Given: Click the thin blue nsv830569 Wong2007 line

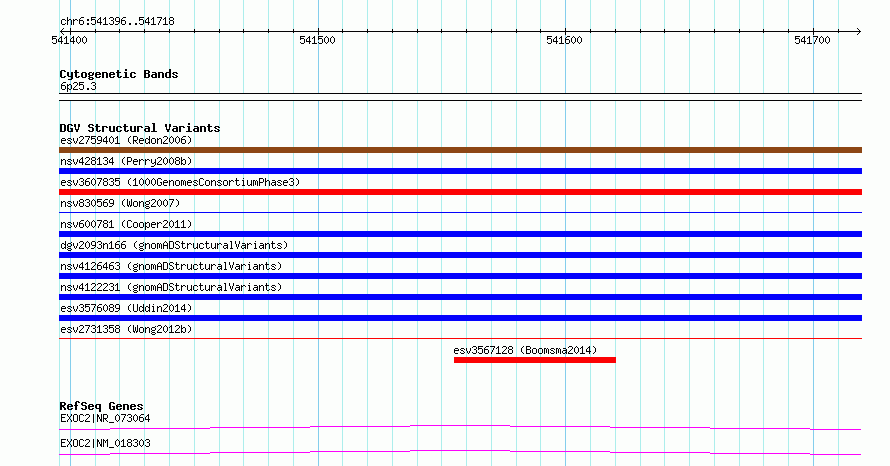Looking at the screenshot, I should 460,213.
